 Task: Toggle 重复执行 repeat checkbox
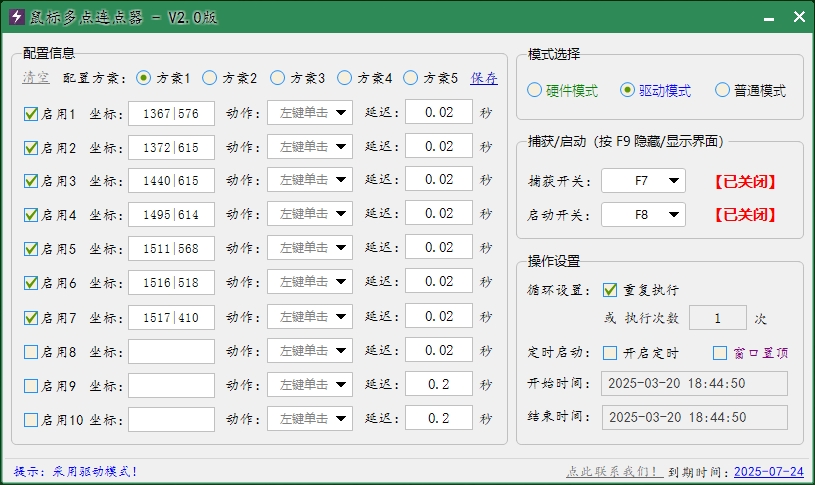tap(610, 290)
